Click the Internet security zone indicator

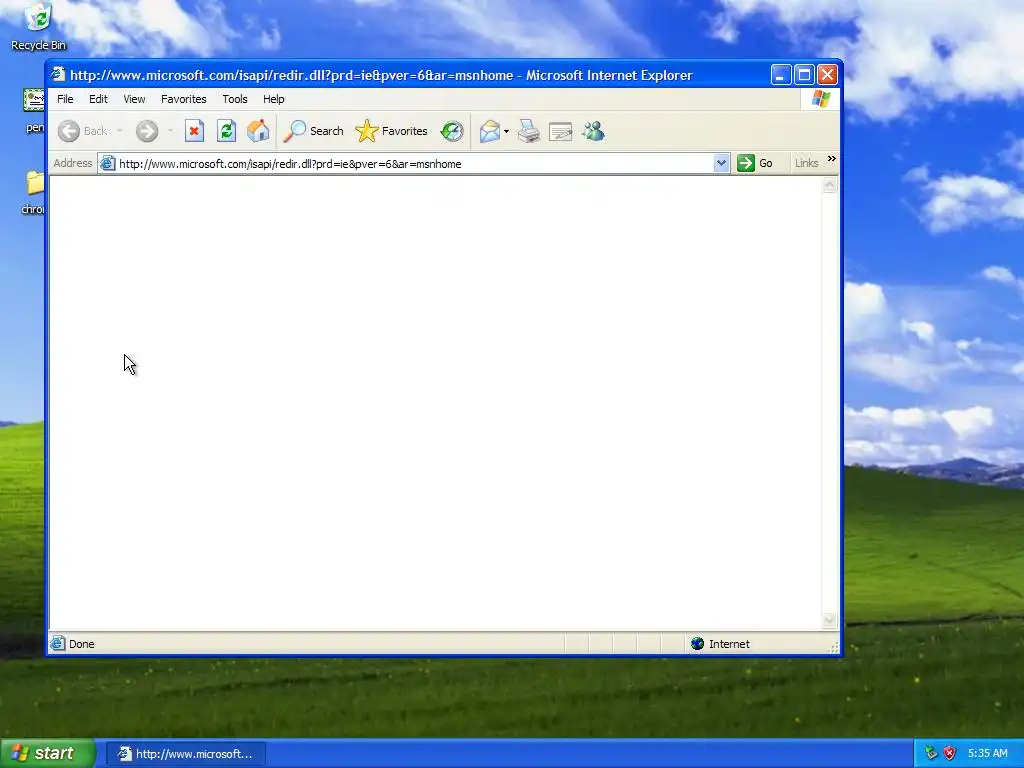(x=720, y=644)
